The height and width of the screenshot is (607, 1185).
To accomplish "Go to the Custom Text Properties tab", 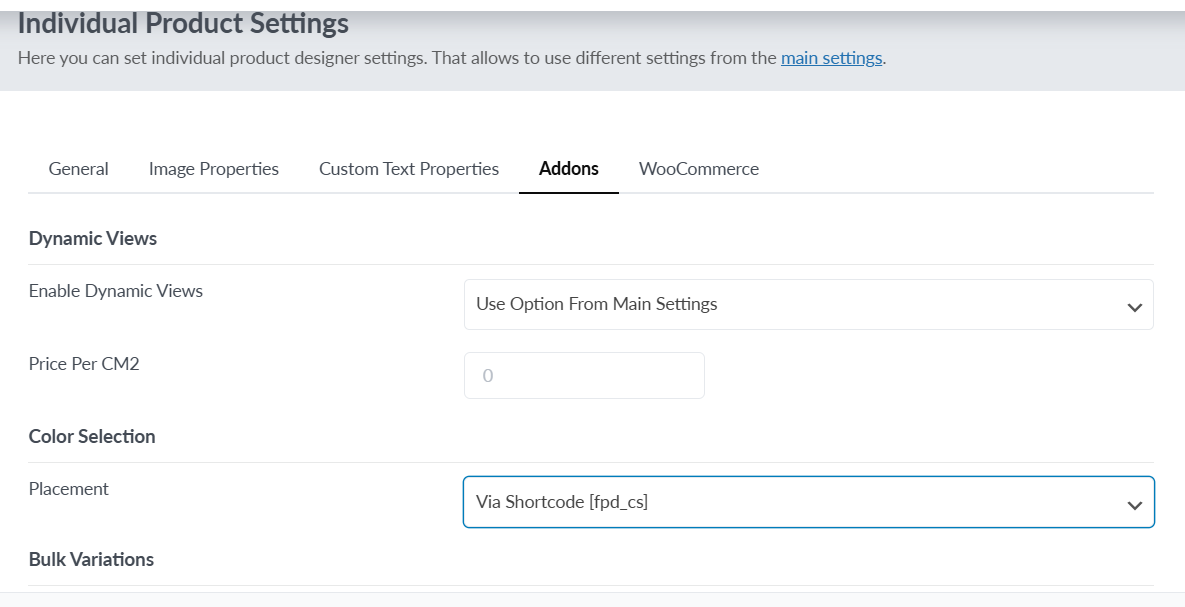I will (408, 169).
